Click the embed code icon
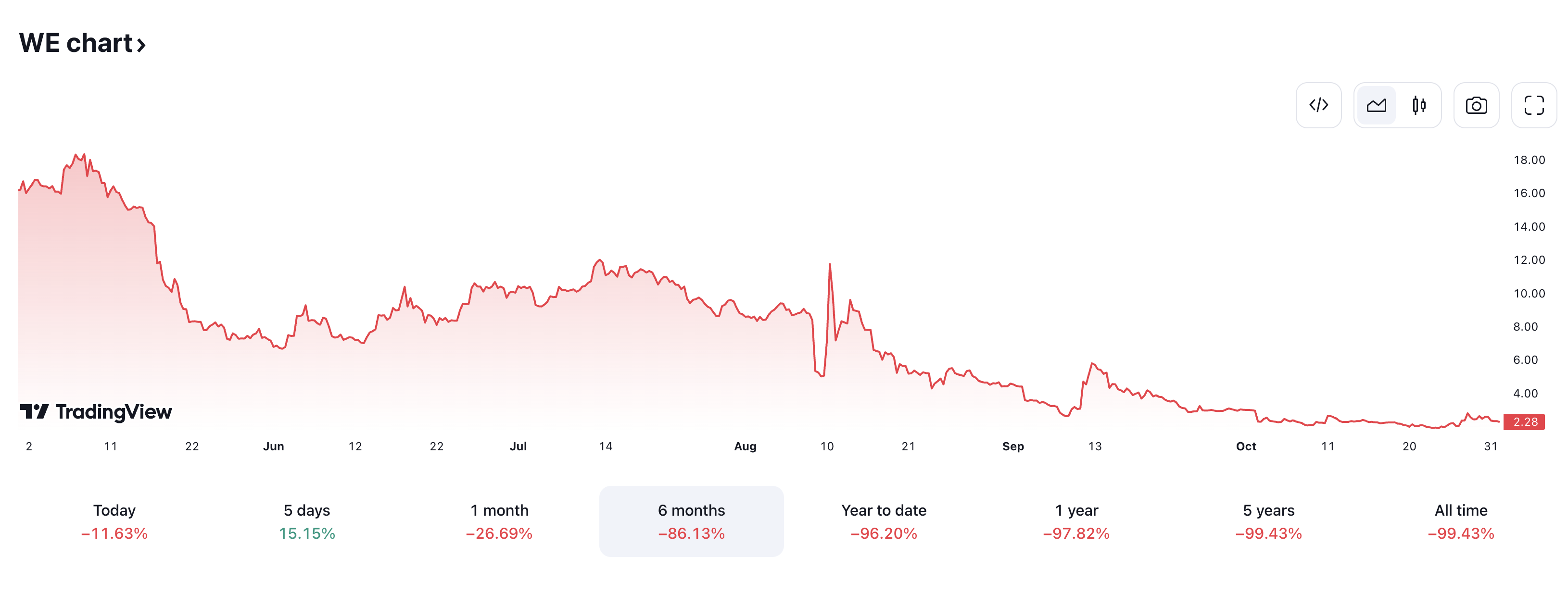This screenshot has width=1568, height=594. point(1318,105)
